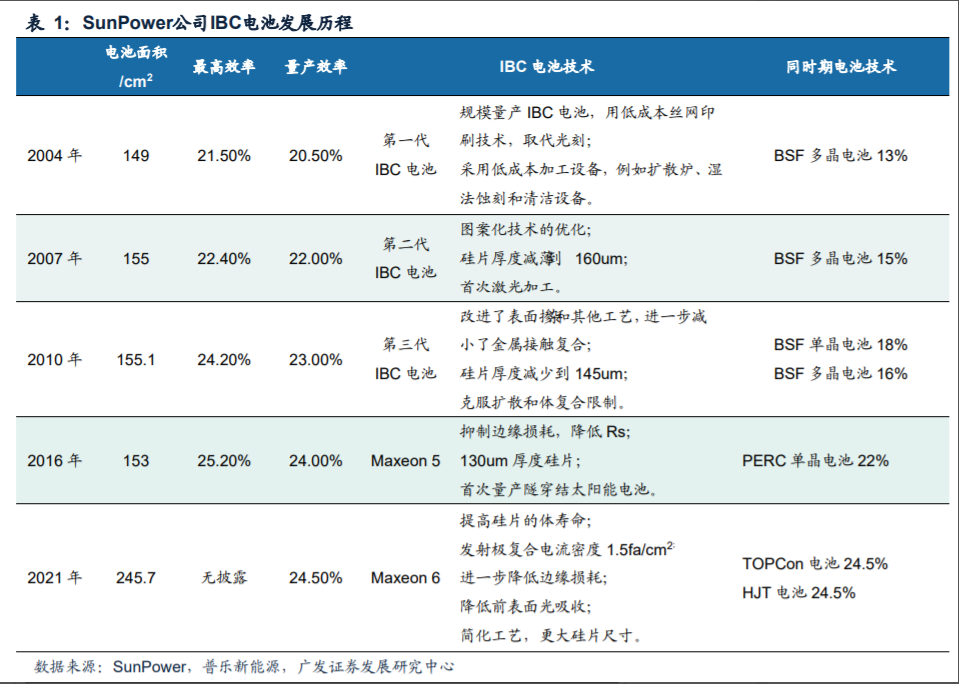Click mass production efficiency '24.00%'
This screenshot has height=684, width=959.
tap(316, 460)
